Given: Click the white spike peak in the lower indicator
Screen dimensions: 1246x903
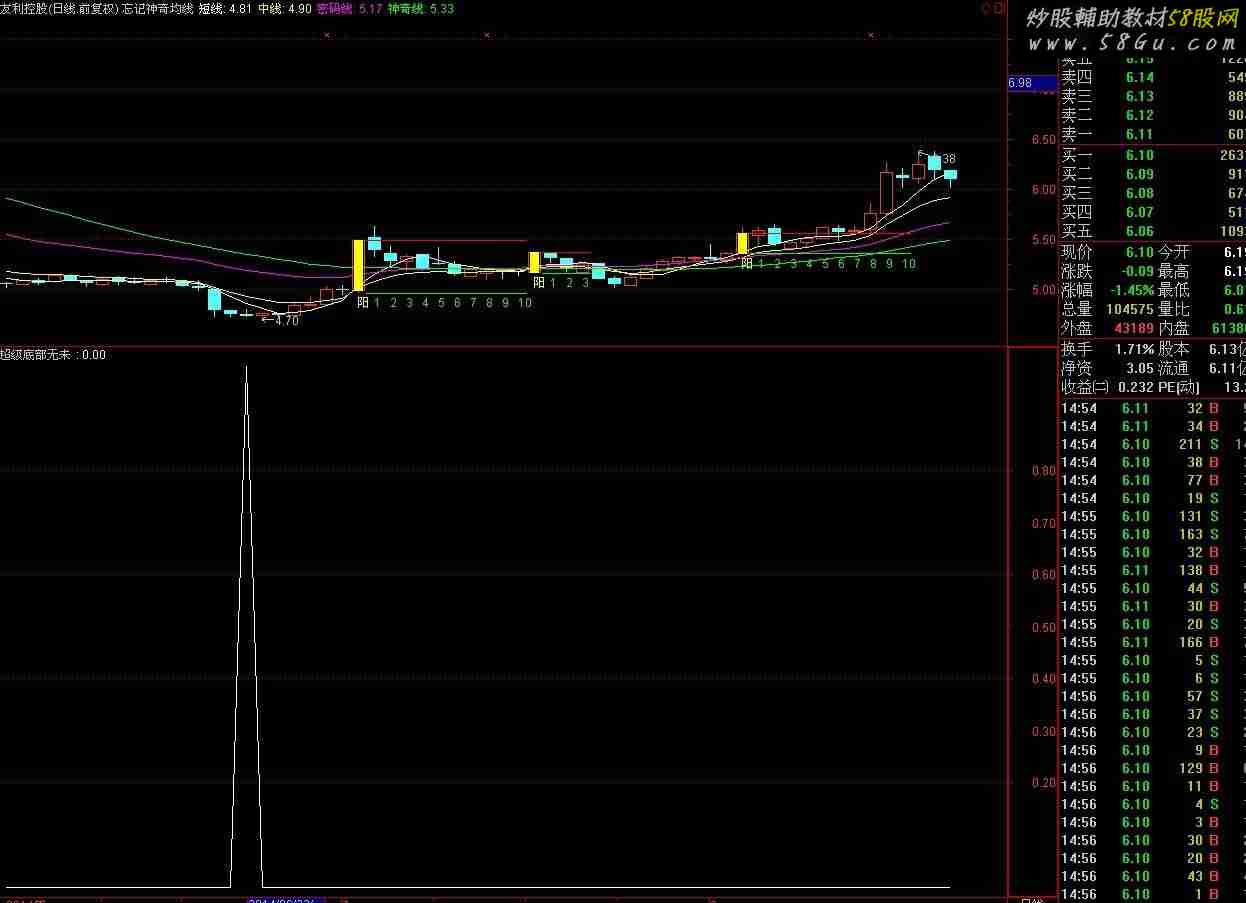Looking at the screenshot, I should pyautogui.click(x=246, y=368).
